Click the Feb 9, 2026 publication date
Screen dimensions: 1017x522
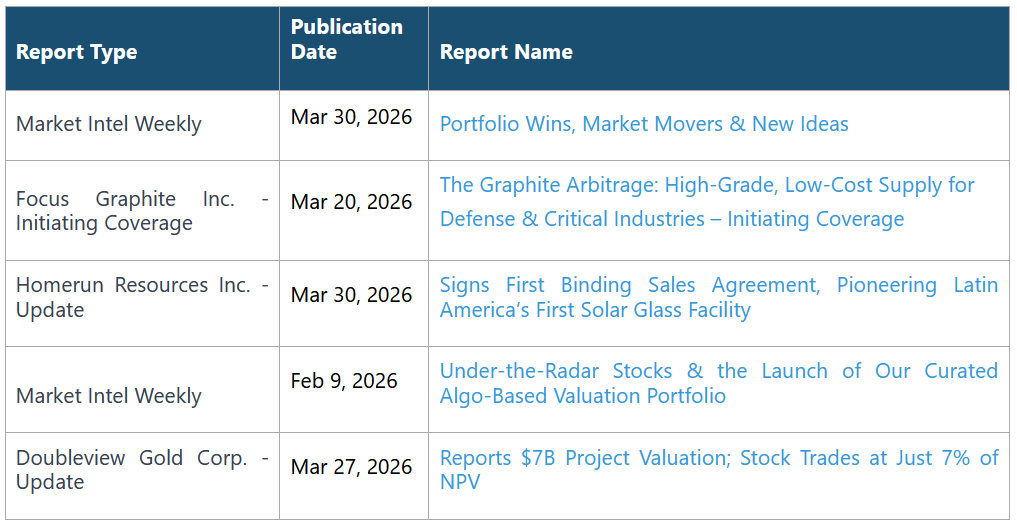pyautogui.click(x=344, y=381)
